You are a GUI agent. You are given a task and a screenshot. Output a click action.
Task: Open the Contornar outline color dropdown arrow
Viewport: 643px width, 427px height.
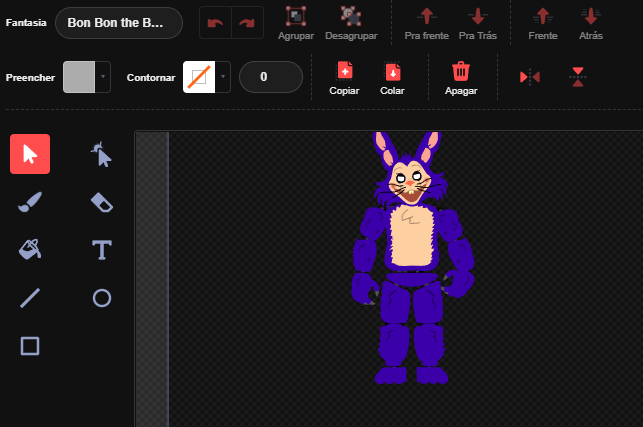pos(223,77)
